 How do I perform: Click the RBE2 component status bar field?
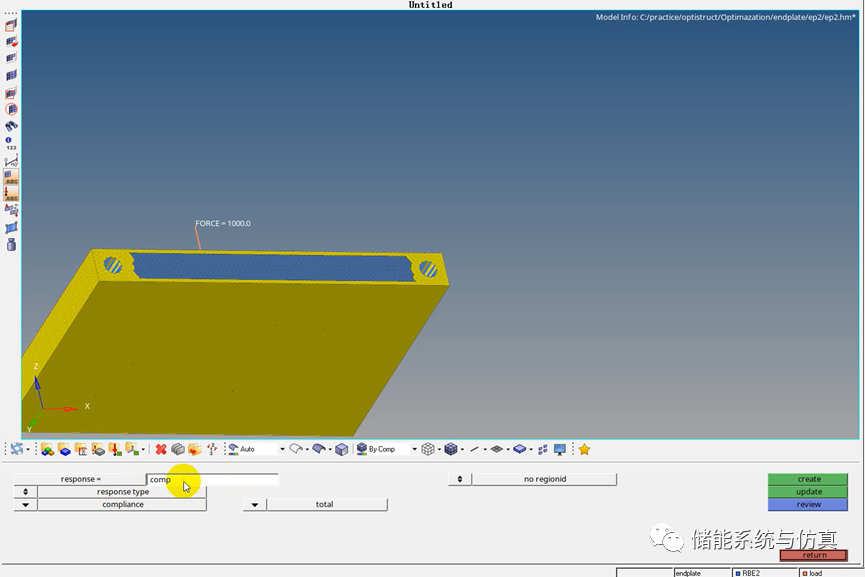[765, 573]
